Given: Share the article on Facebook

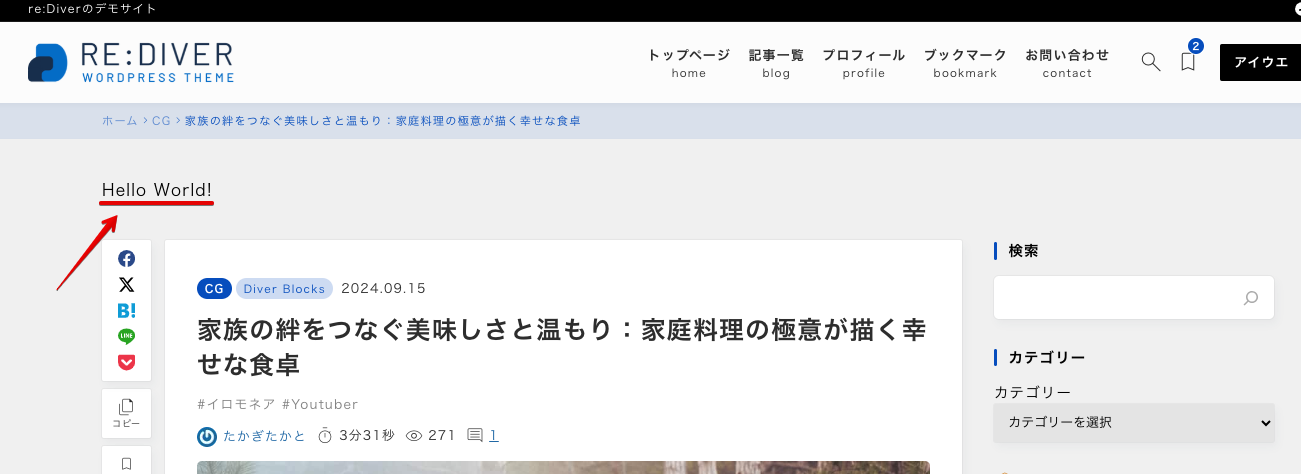Looking at the screenshot, I should tap(127, 259).
